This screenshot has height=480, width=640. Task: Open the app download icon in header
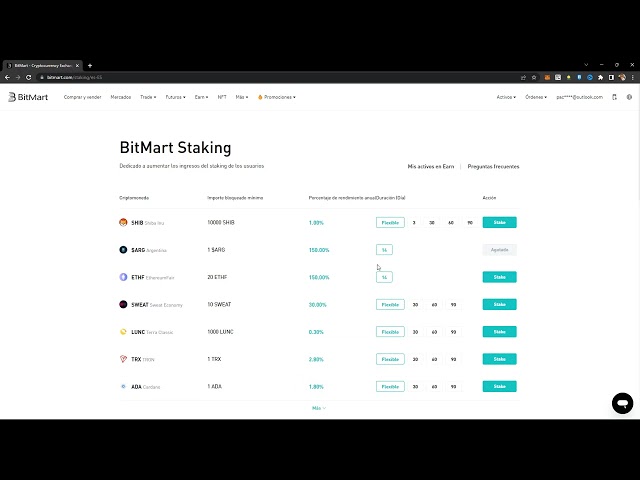pos(614,97)
